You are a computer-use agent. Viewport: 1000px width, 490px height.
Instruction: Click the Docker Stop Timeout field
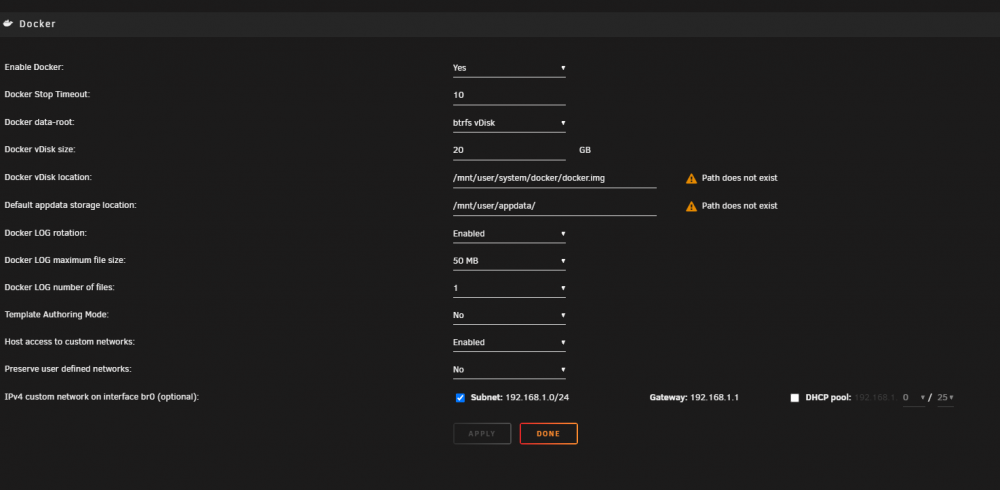pyautogui.click(x=509, y=95)
